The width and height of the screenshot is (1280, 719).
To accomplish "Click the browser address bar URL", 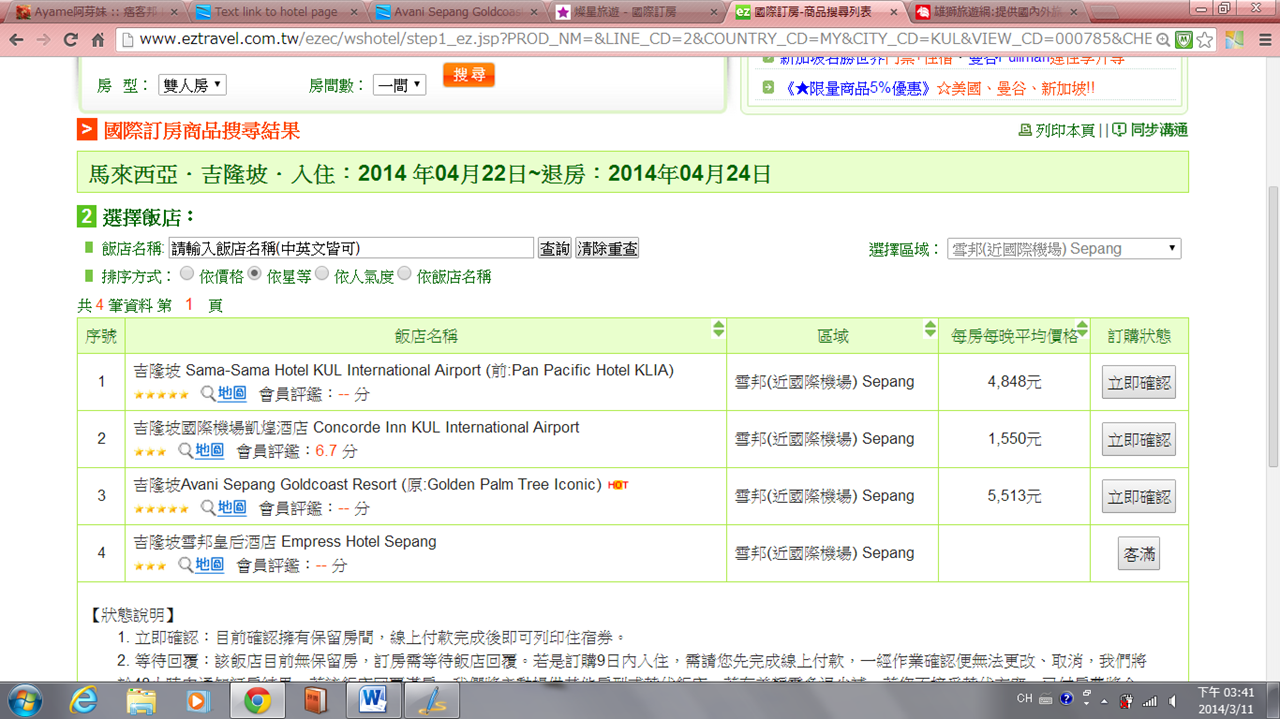I will coord(645,40).
